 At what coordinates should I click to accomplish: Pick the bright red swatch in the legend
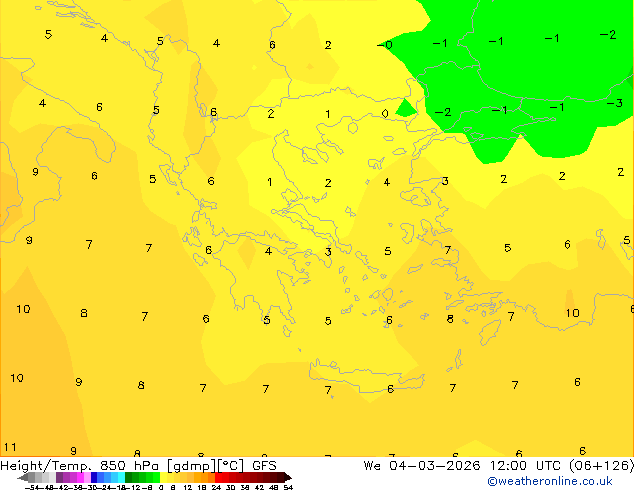tap(218, 477)
